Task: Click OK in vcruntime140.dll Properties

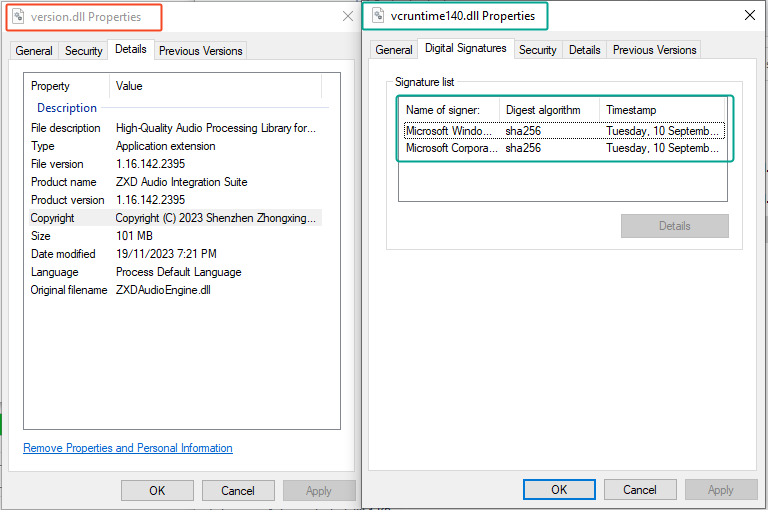Action: 559,489
